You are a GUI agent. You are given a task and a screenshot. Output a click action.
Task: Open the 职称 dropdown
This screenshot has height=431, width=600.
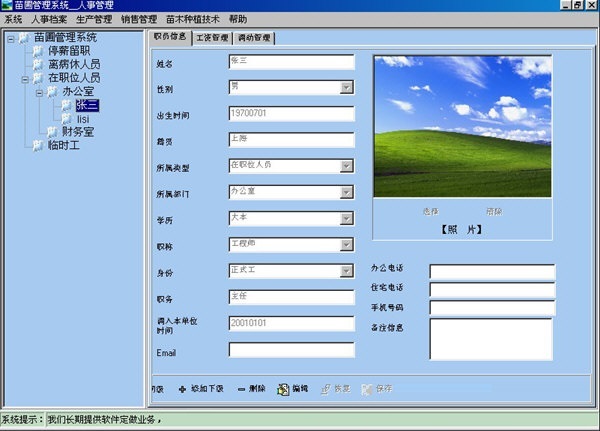(x=346, y=245)
